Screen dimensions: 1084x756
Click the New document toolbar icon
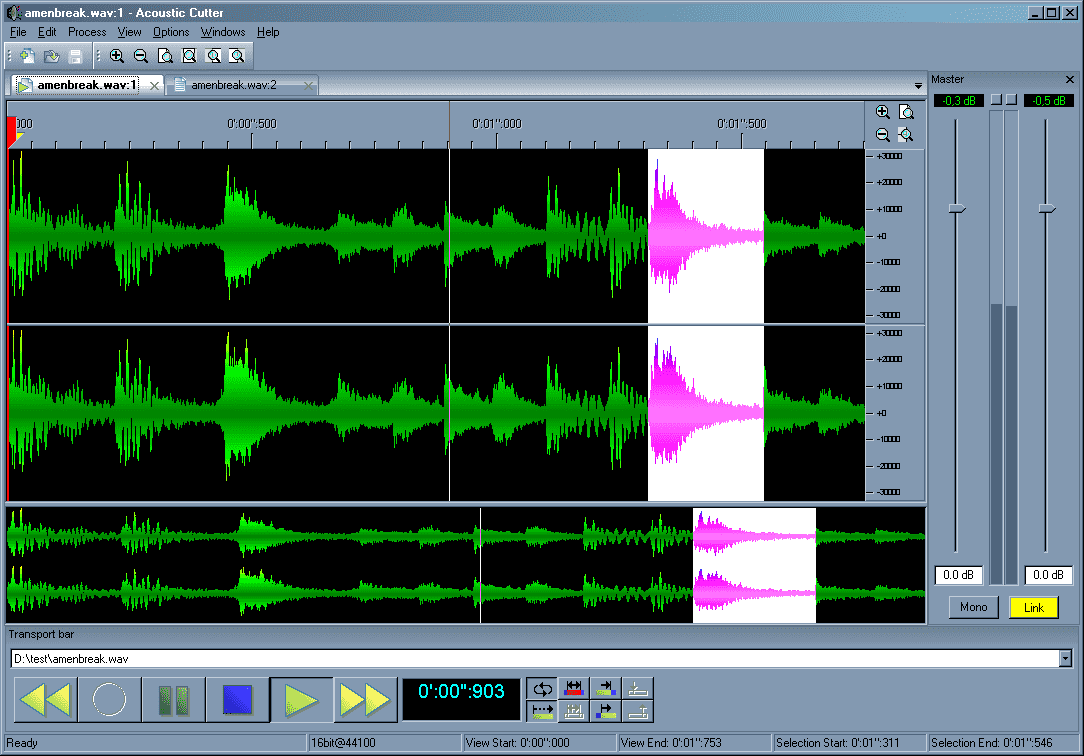pyautogui.click(x=27, y=56)
